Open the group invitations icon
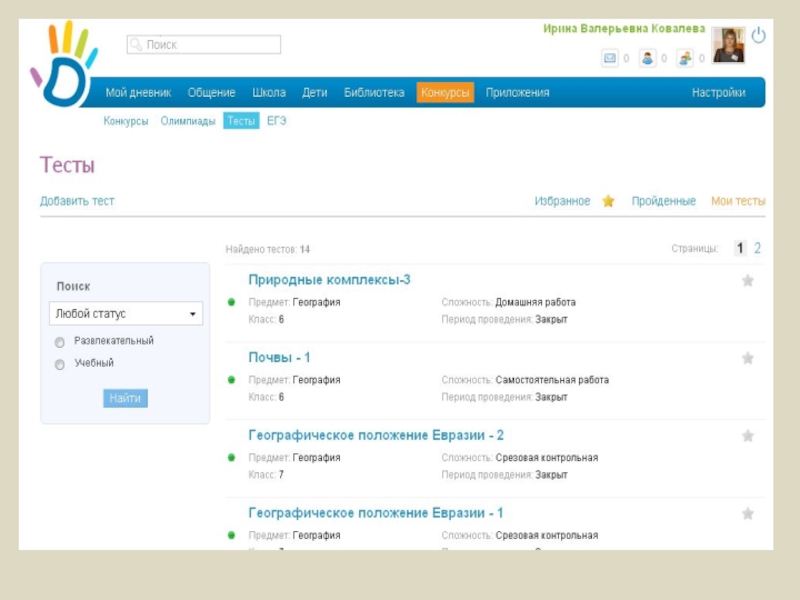800x600 pixels. tap(685, 58)
